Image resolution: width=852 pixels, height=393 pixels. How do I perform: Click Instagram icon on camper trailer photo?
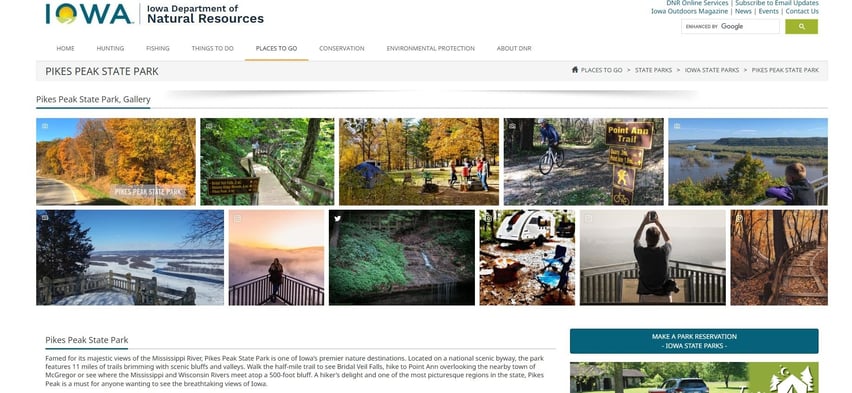click(488, 219)
